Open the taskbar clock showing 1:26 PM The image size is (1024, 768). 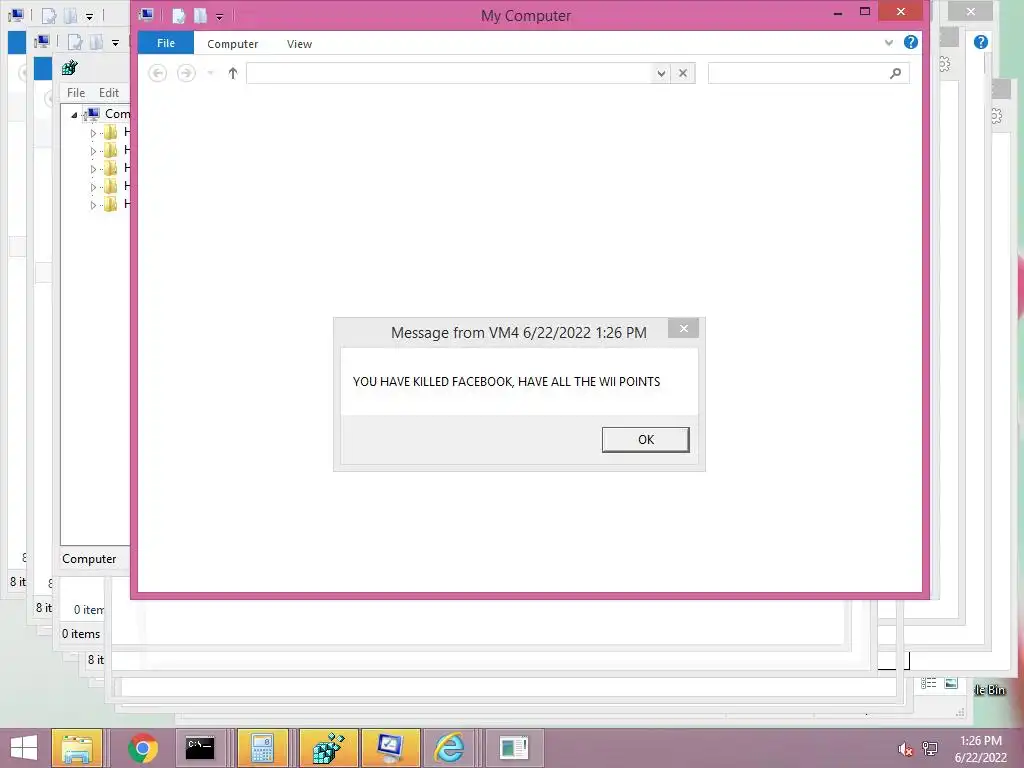point(980,749)
